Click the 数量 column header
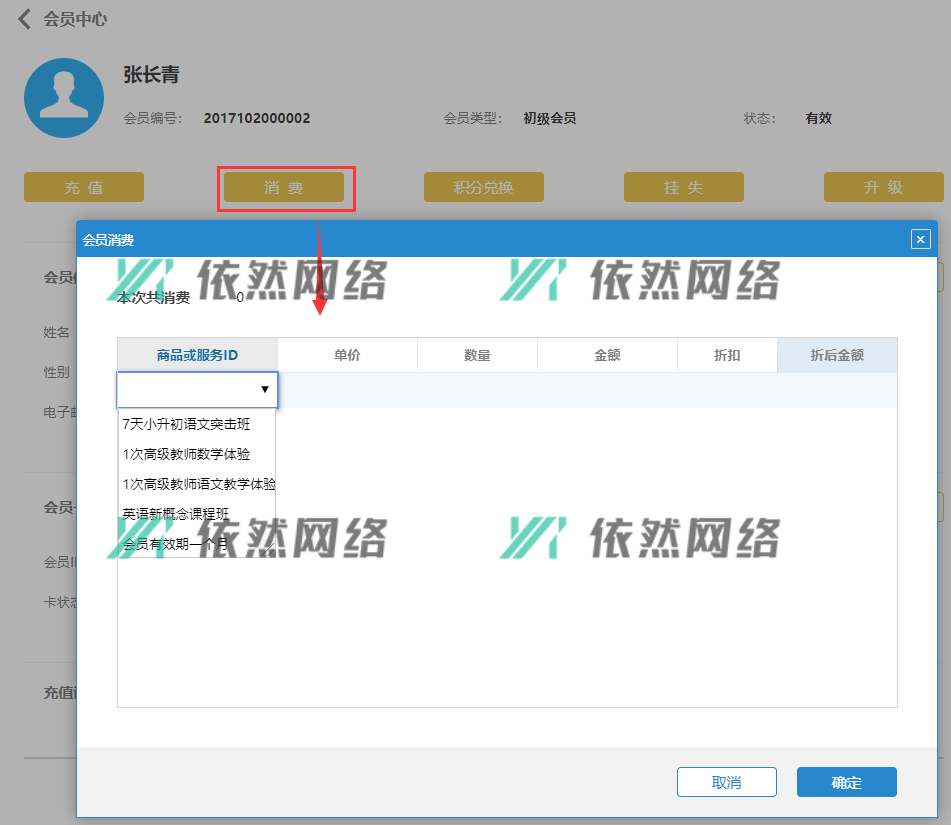Viewport: 951px width, 825px height. click(477, 355)
